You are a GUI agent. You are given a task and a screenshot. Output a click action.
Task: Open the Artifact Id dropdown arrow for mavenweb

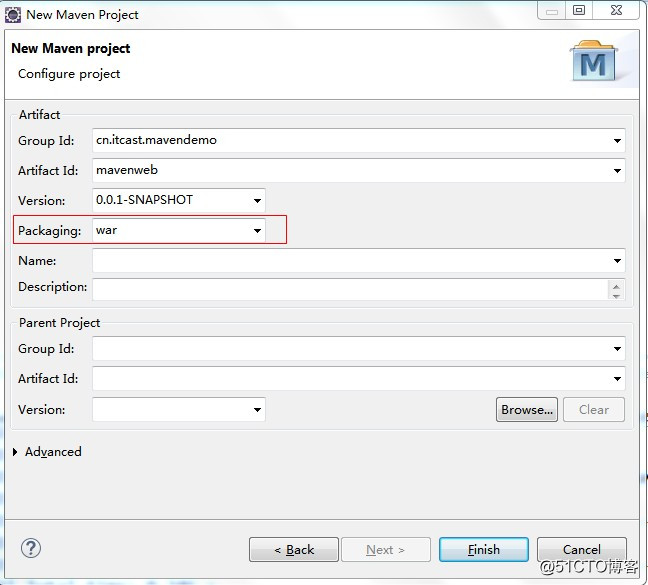(617, 171)
